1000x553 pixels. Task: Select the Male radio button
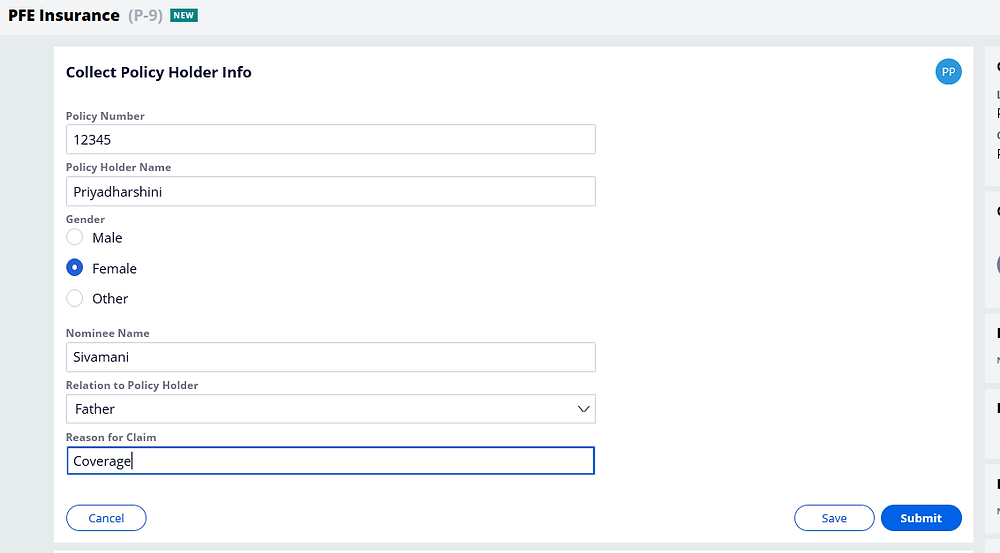point(75,237)
